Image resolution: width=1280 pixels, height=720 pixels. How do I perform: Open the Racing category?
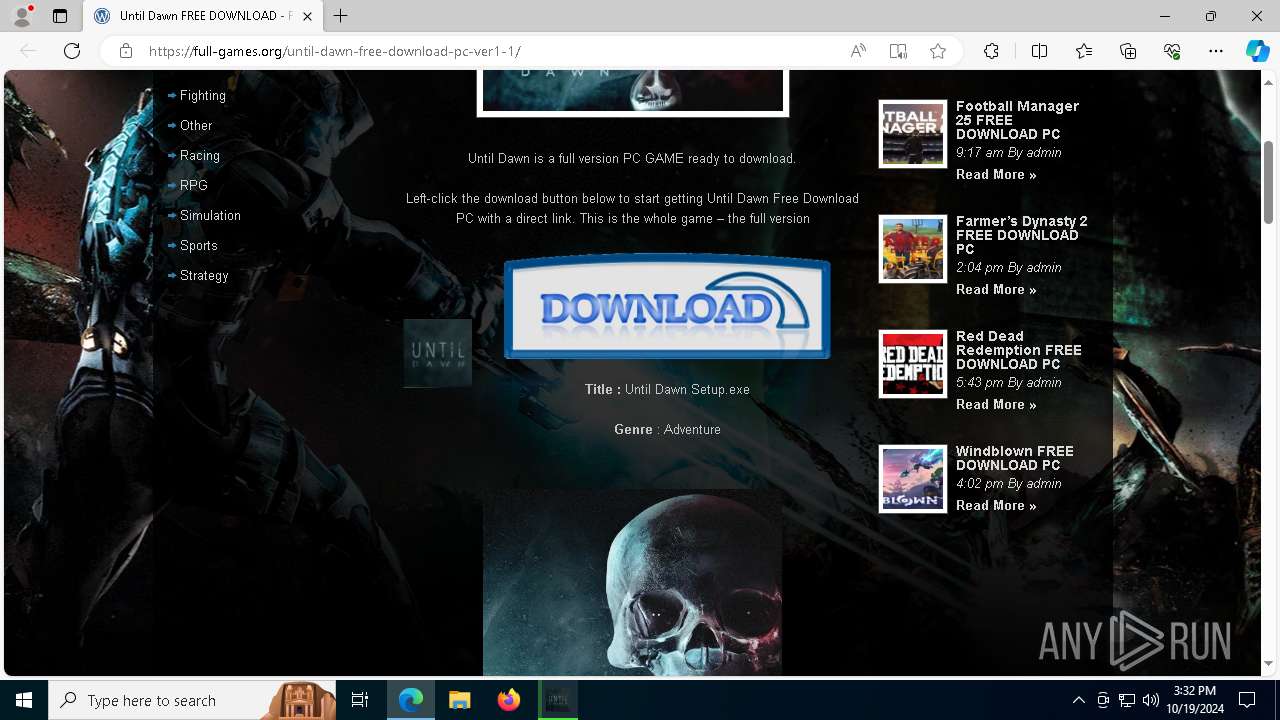click(200, 156)
